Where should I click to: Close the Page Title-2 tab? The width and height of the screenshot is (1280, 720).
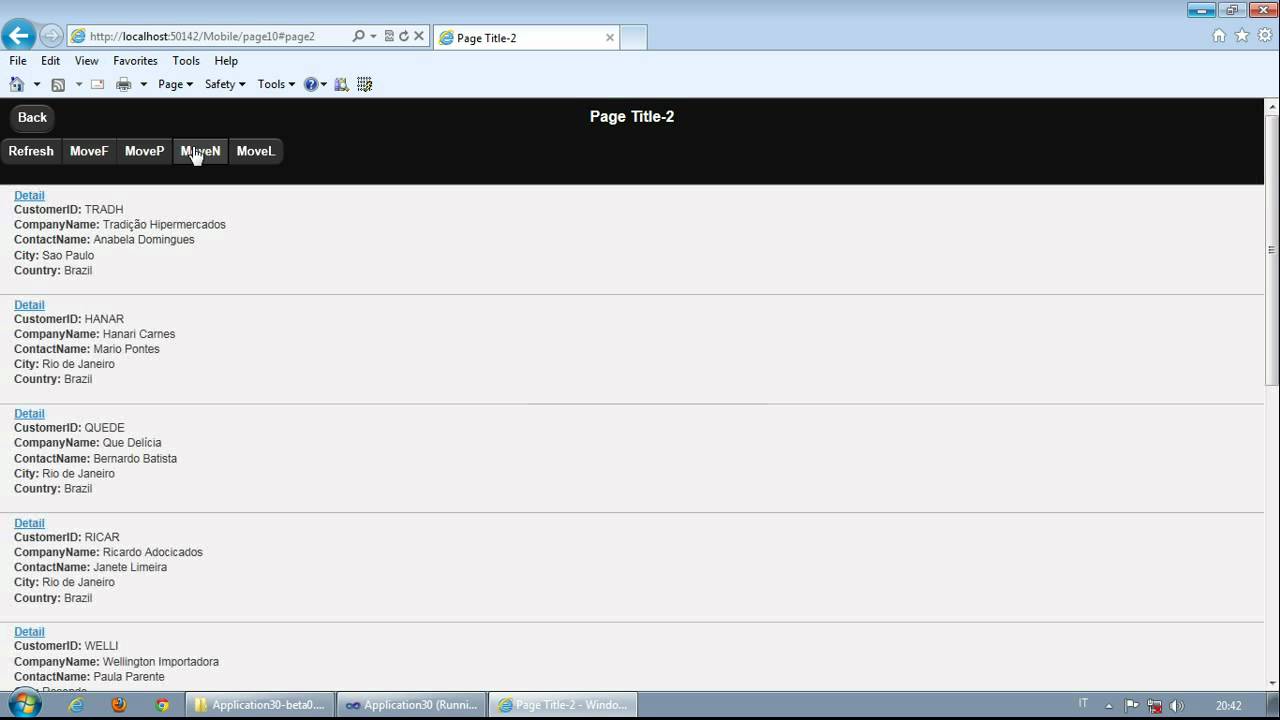coord(610,38)
